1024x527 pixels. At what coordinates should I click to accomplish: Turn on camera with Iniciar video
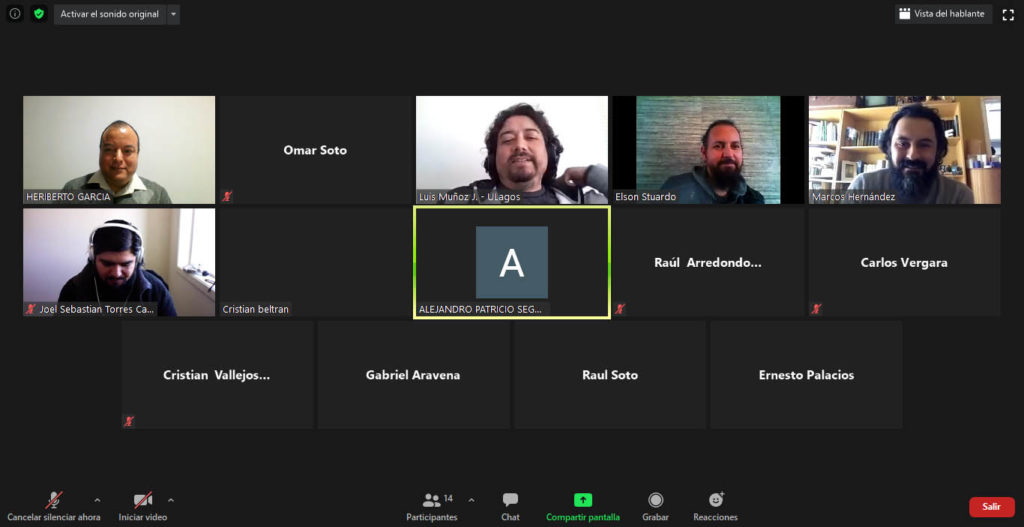[143, 506]
